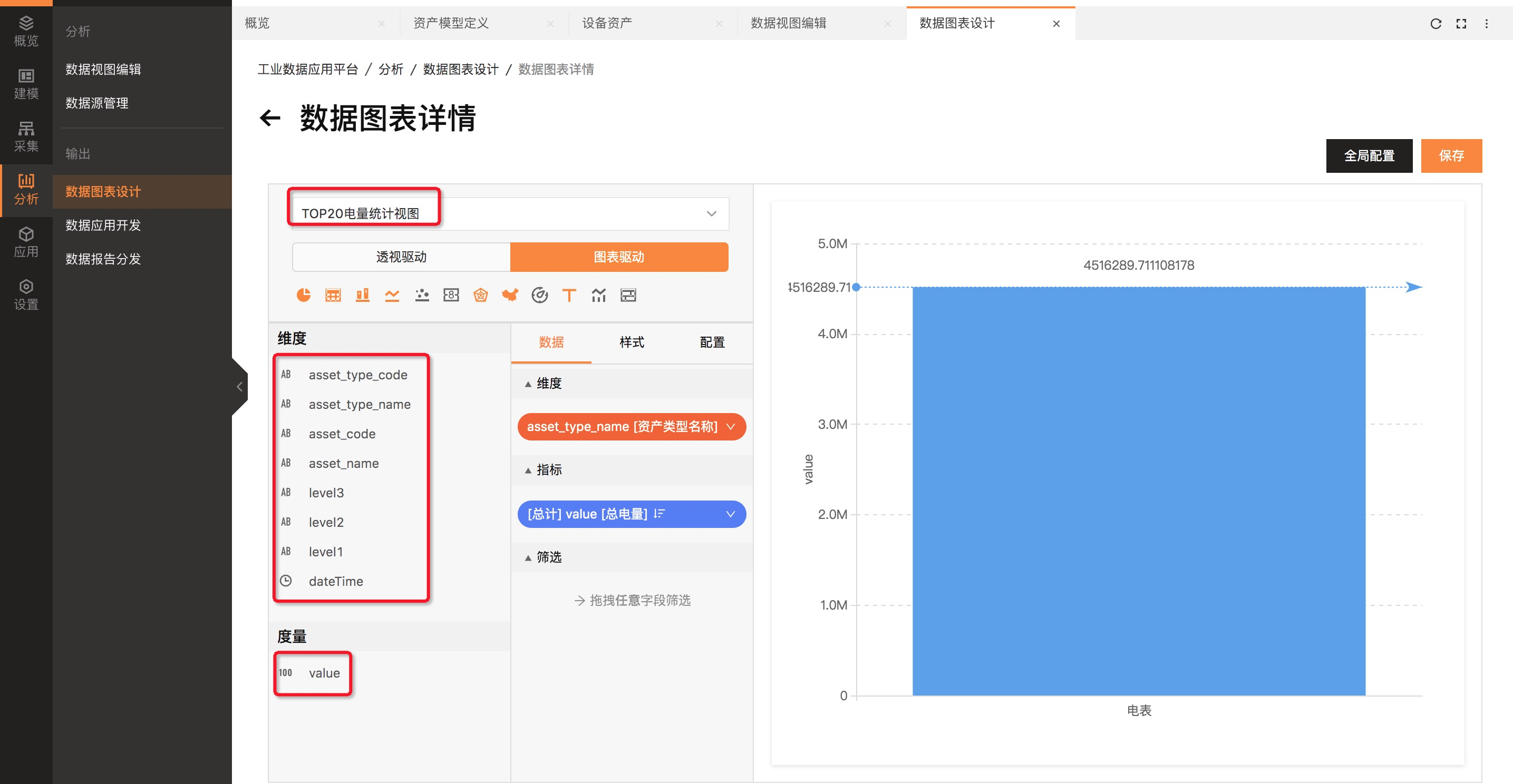Switch to the 样式 config tab
Screen dimensions: 1513x784
632,342
